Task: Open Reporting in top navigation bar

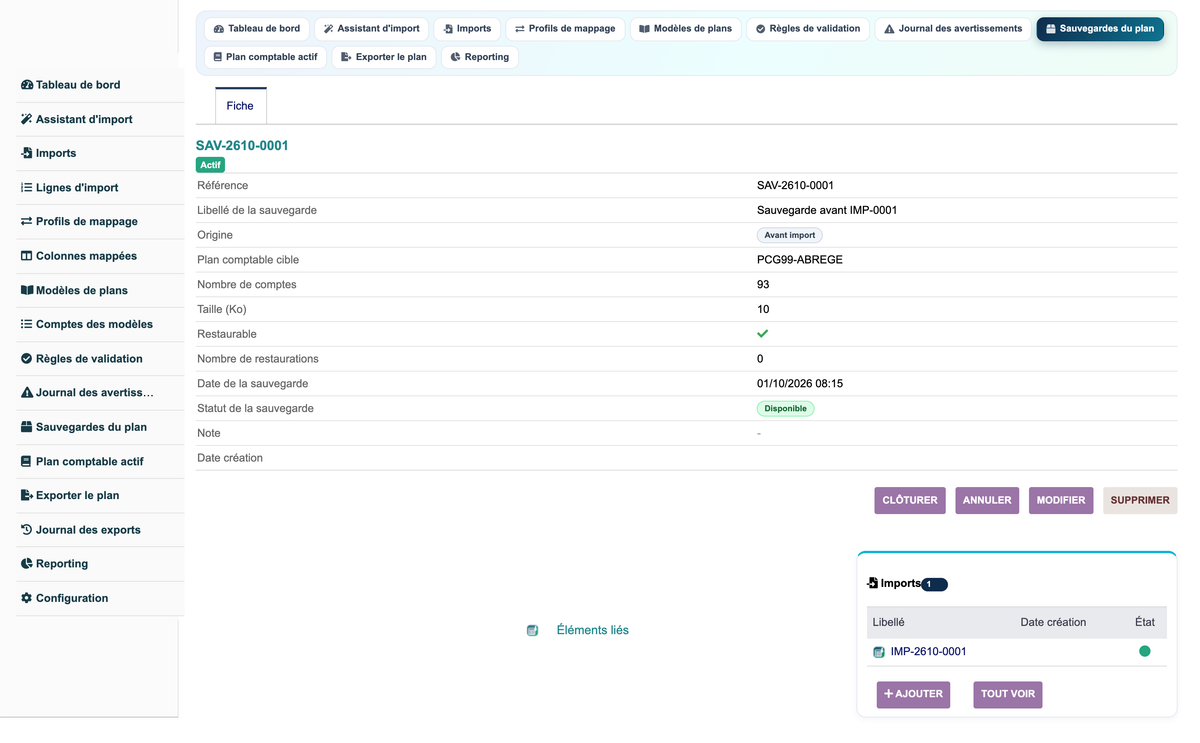Action: pos(479,57)
